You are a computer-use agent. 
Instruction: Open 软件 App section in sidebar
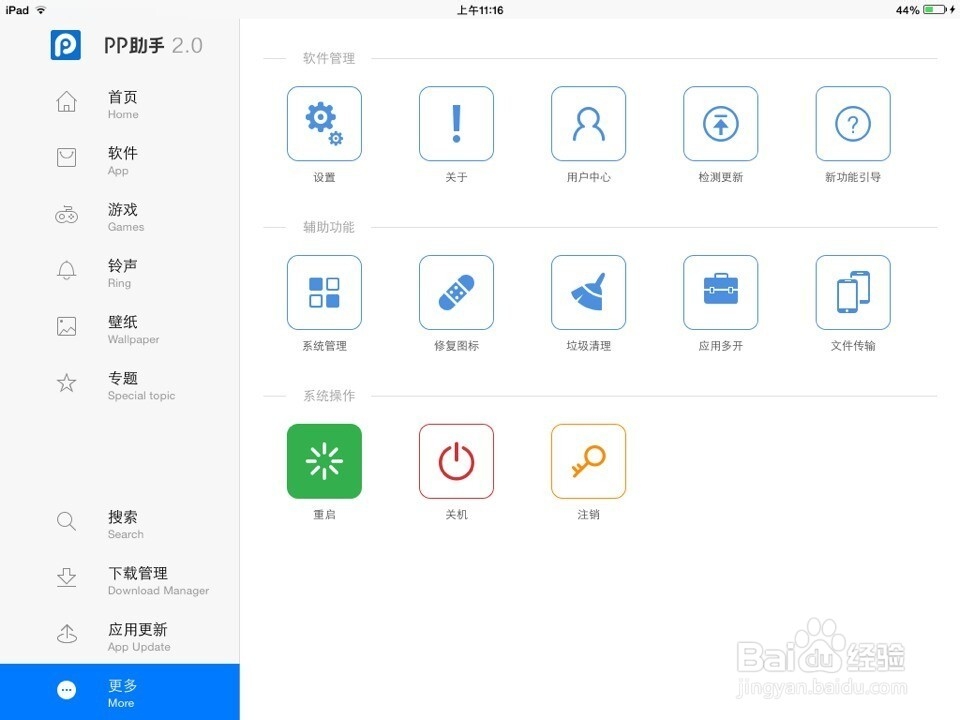tap(119, 160)
